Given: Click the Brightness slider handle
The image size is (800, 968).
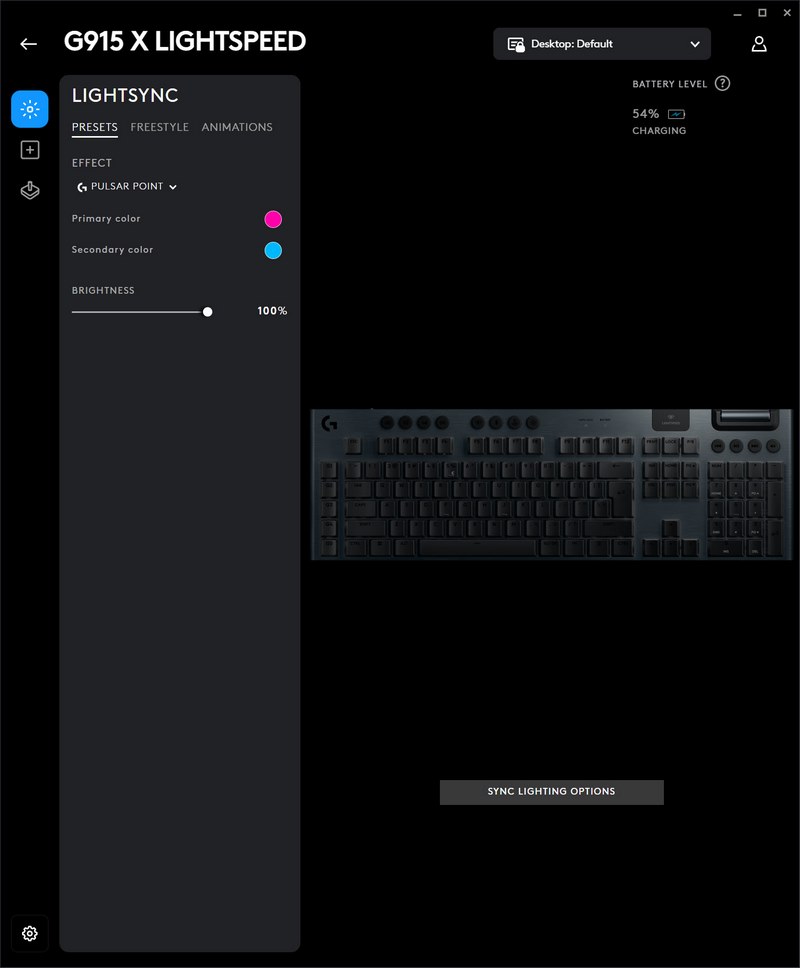Looking at the screenshot, I should 208,312.
